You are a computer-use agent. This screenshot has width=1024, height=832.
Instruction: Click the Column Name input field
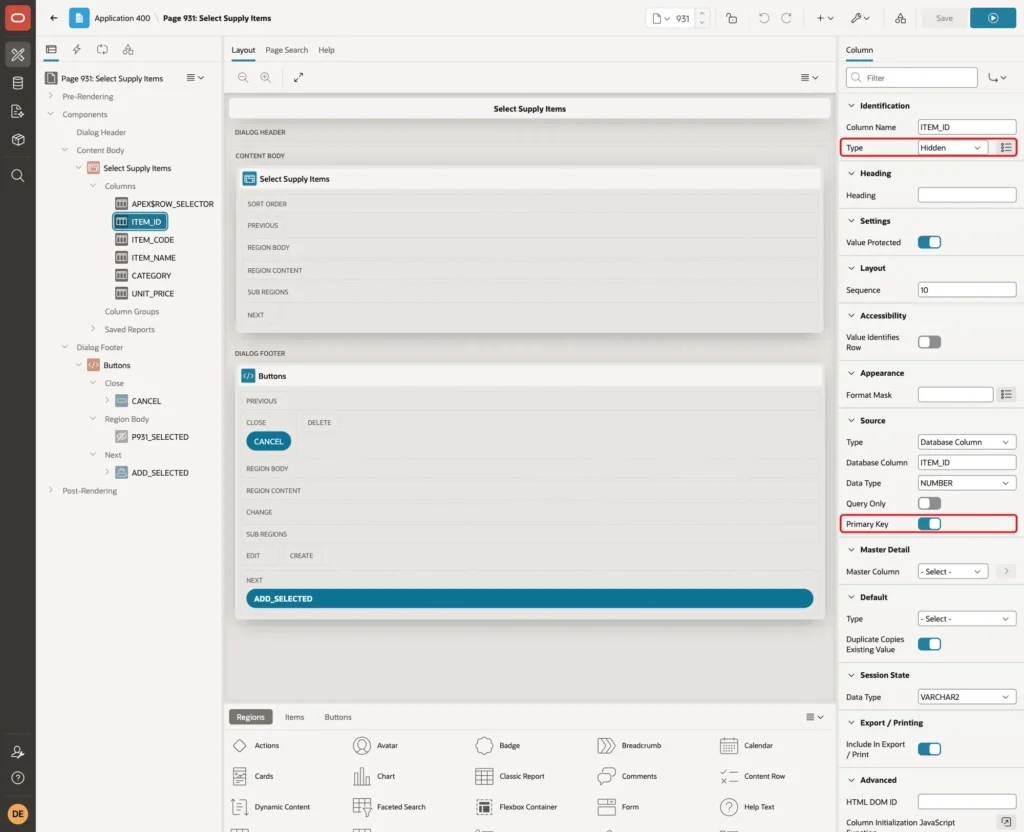967,127
